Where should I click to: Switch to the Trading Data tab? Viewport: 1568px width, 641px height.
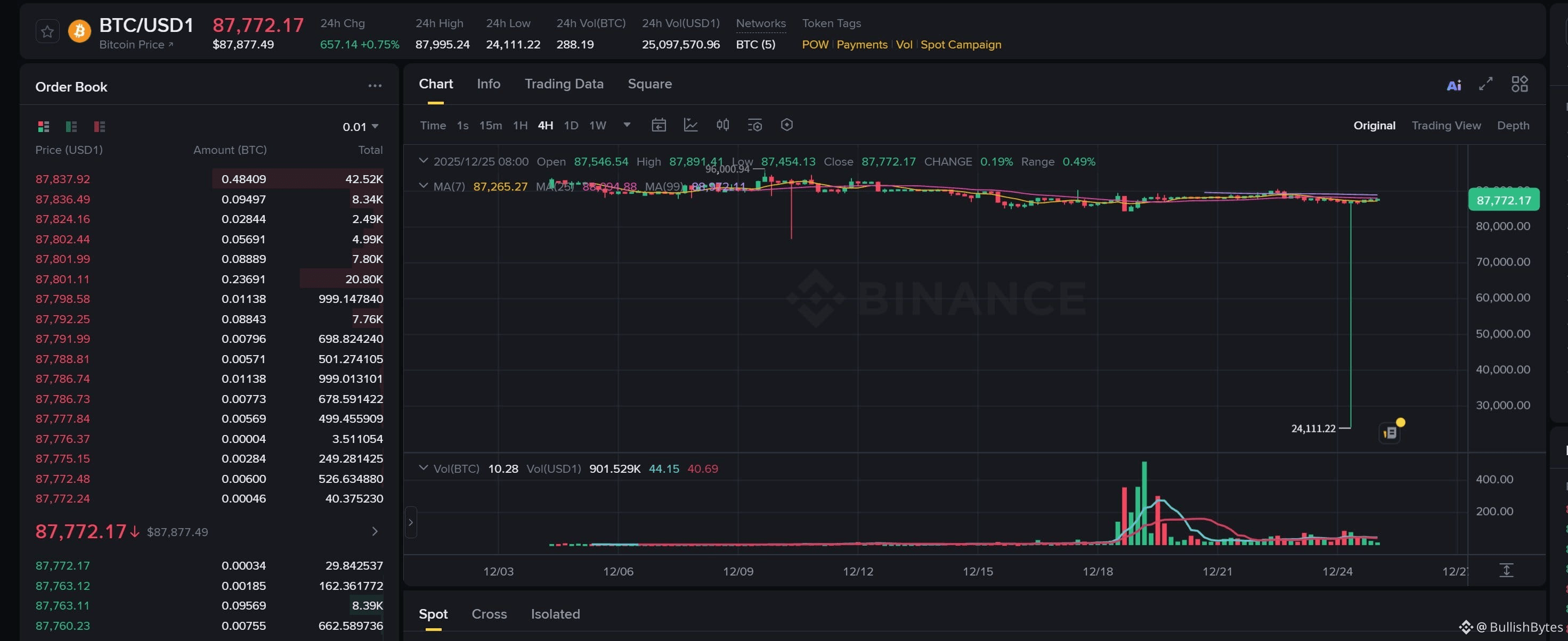(x=564, y=84)
